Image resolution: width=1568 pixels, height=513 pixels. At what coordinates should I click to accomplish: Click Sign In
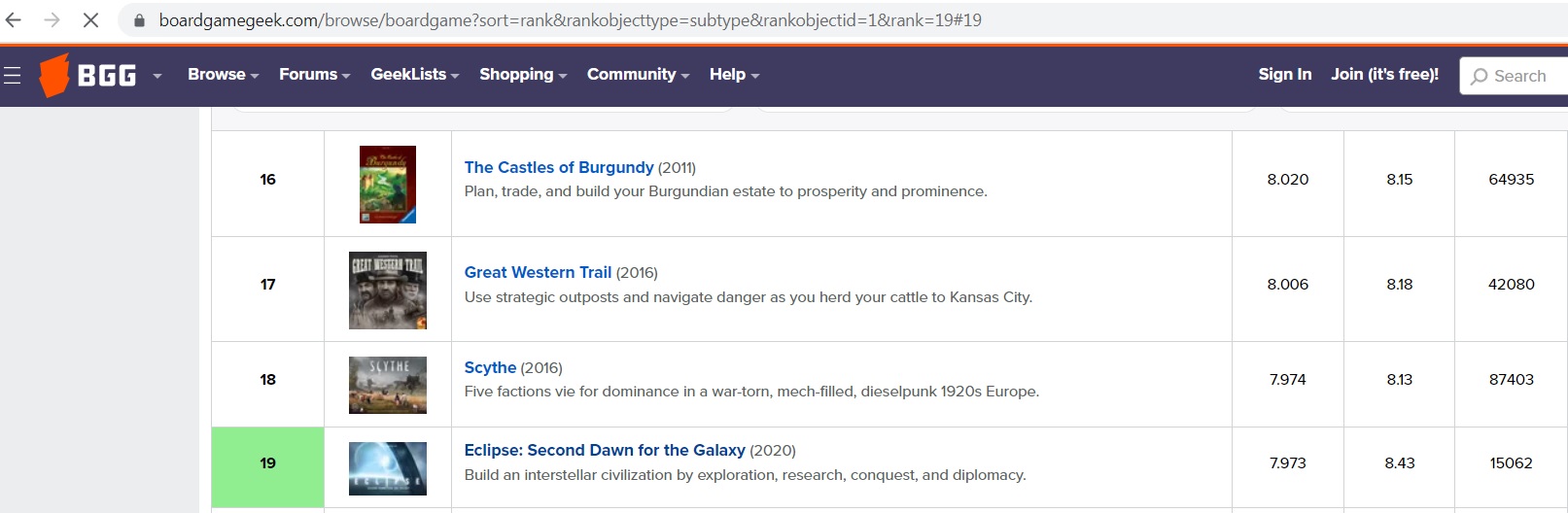point(1284,74)
